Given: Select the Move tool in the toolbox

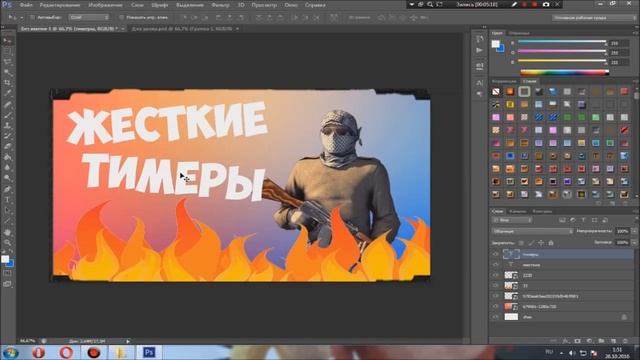Looking at the screenshot, I should pos(7,41).
